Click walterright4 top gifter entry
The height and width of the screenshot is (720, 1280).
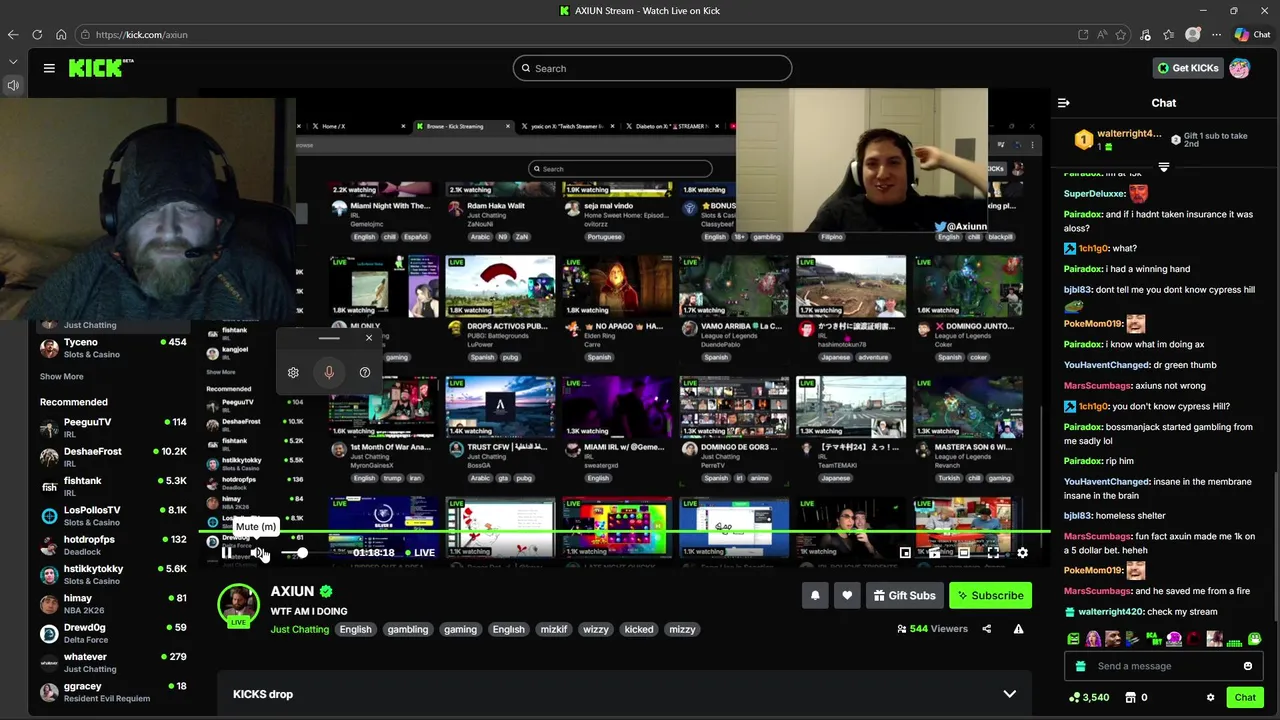tap(1118, 140)
